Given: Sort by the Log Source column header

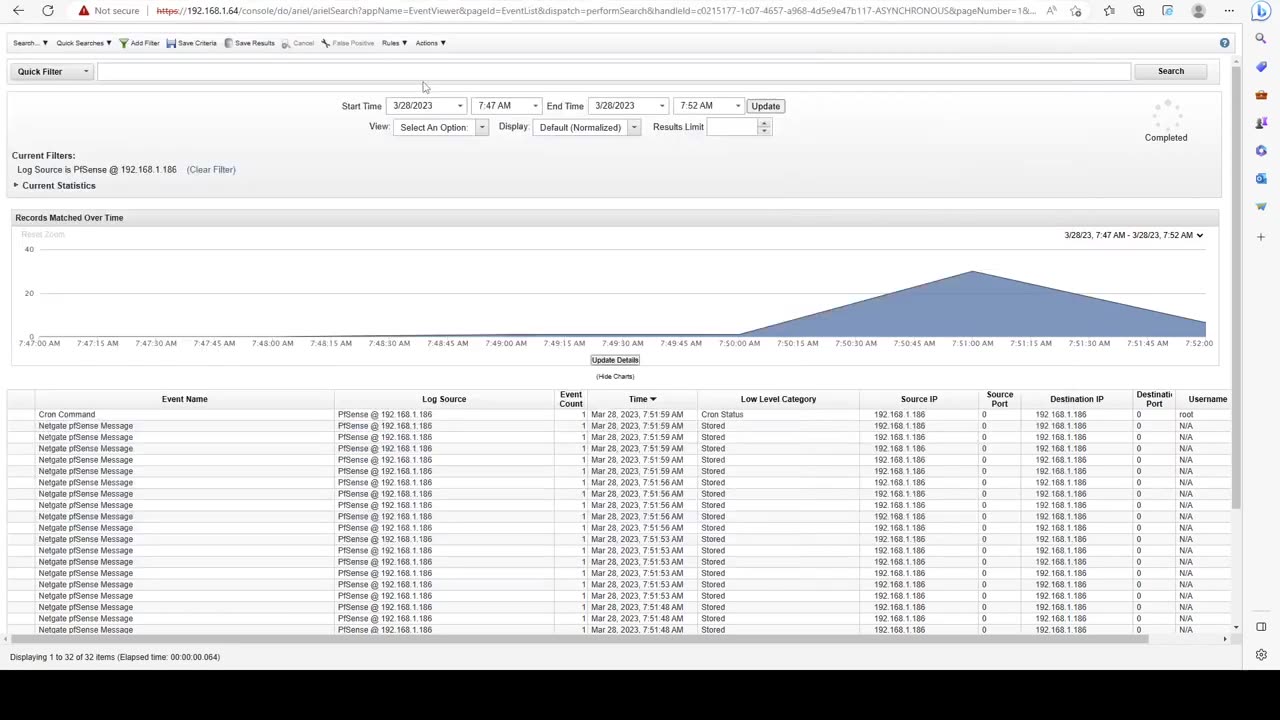Looking at the screenshot, I should pos(444,399).
